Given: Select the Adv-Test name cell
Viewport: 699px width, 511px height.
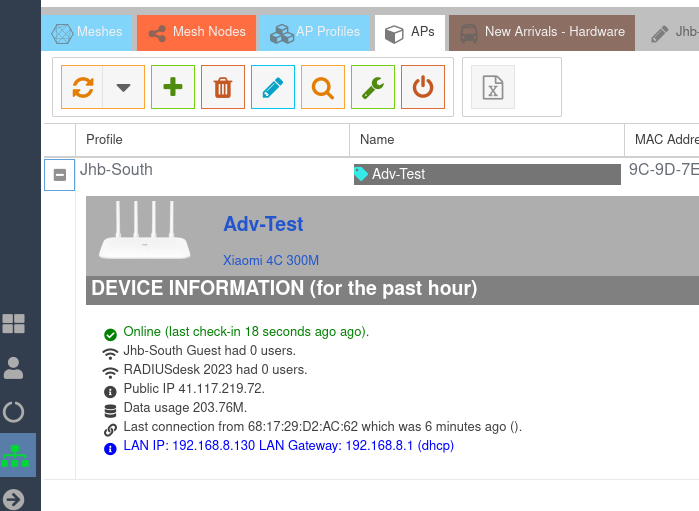Looking at the screenshot, I should [x=487, y=174].
